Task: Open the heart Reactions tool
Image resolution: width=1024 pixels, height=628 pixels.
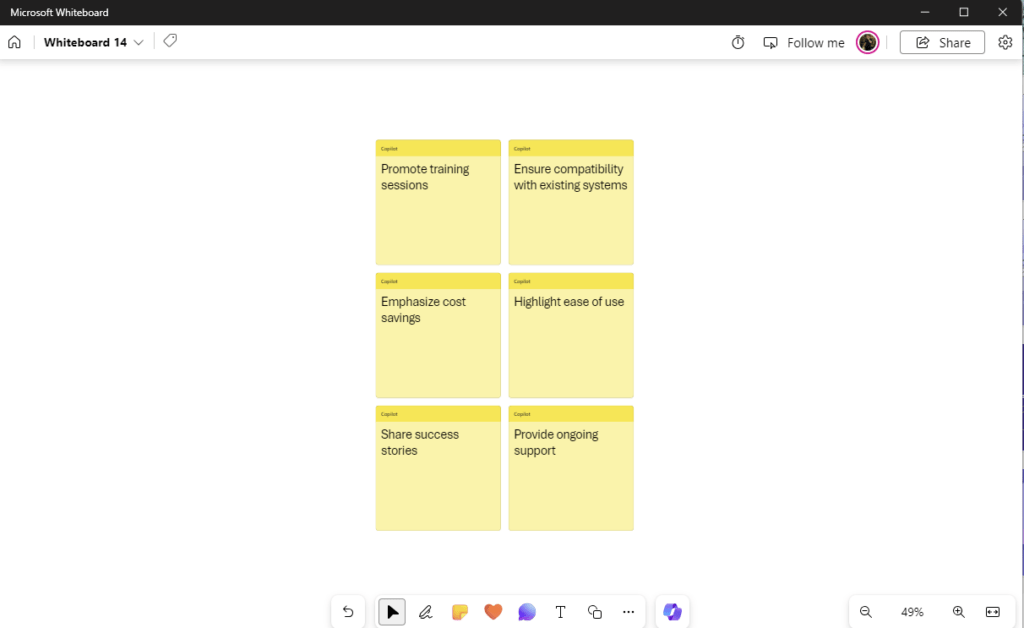Action: point(493,612)
